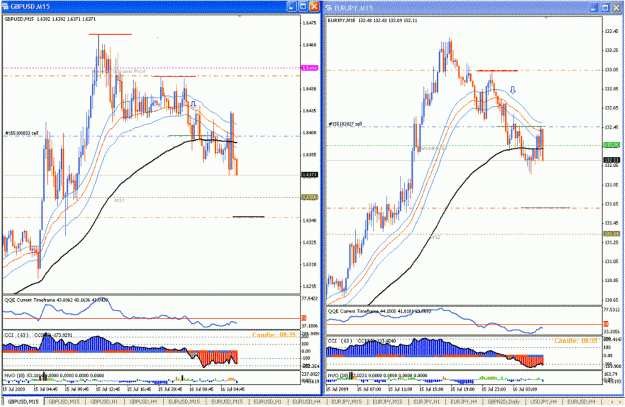
Task: Click the GBPUSD current price label 1.6371
Action: tap(310, 175)
